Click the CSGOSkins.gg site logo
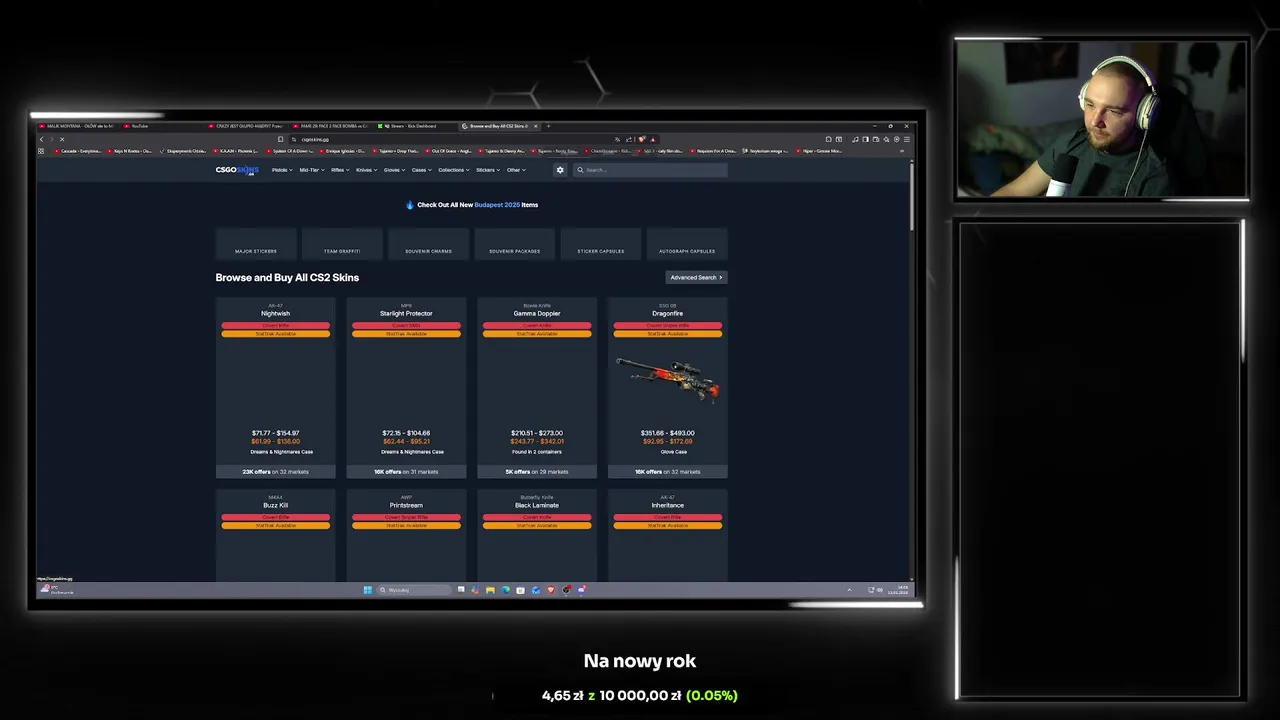Screen dimensions: 1280x720 click(x=237, y=170)
